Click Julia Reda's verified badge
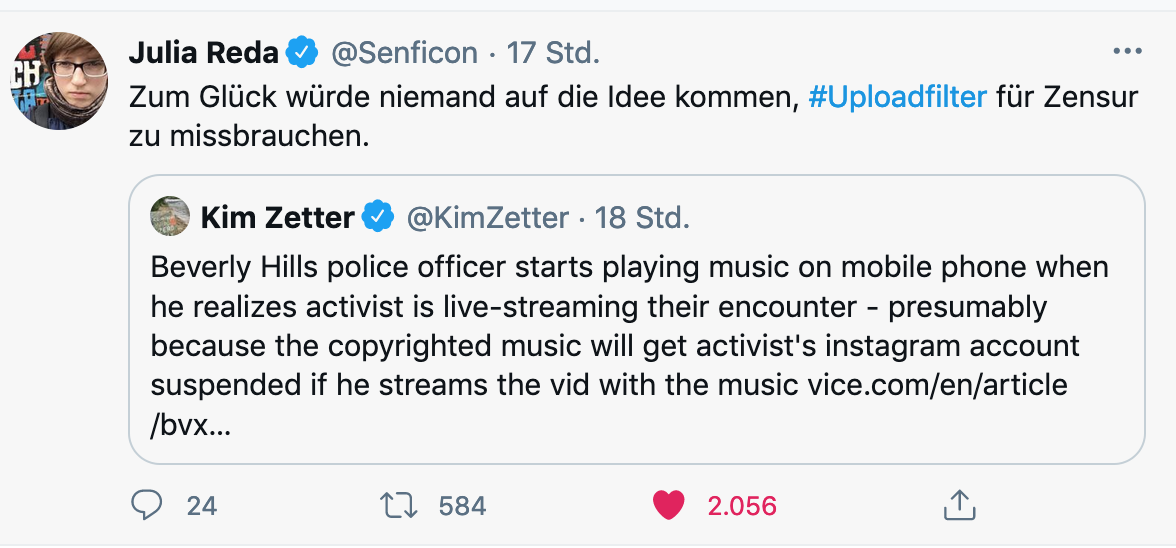1176x548 pixels. tap(303, 53)
